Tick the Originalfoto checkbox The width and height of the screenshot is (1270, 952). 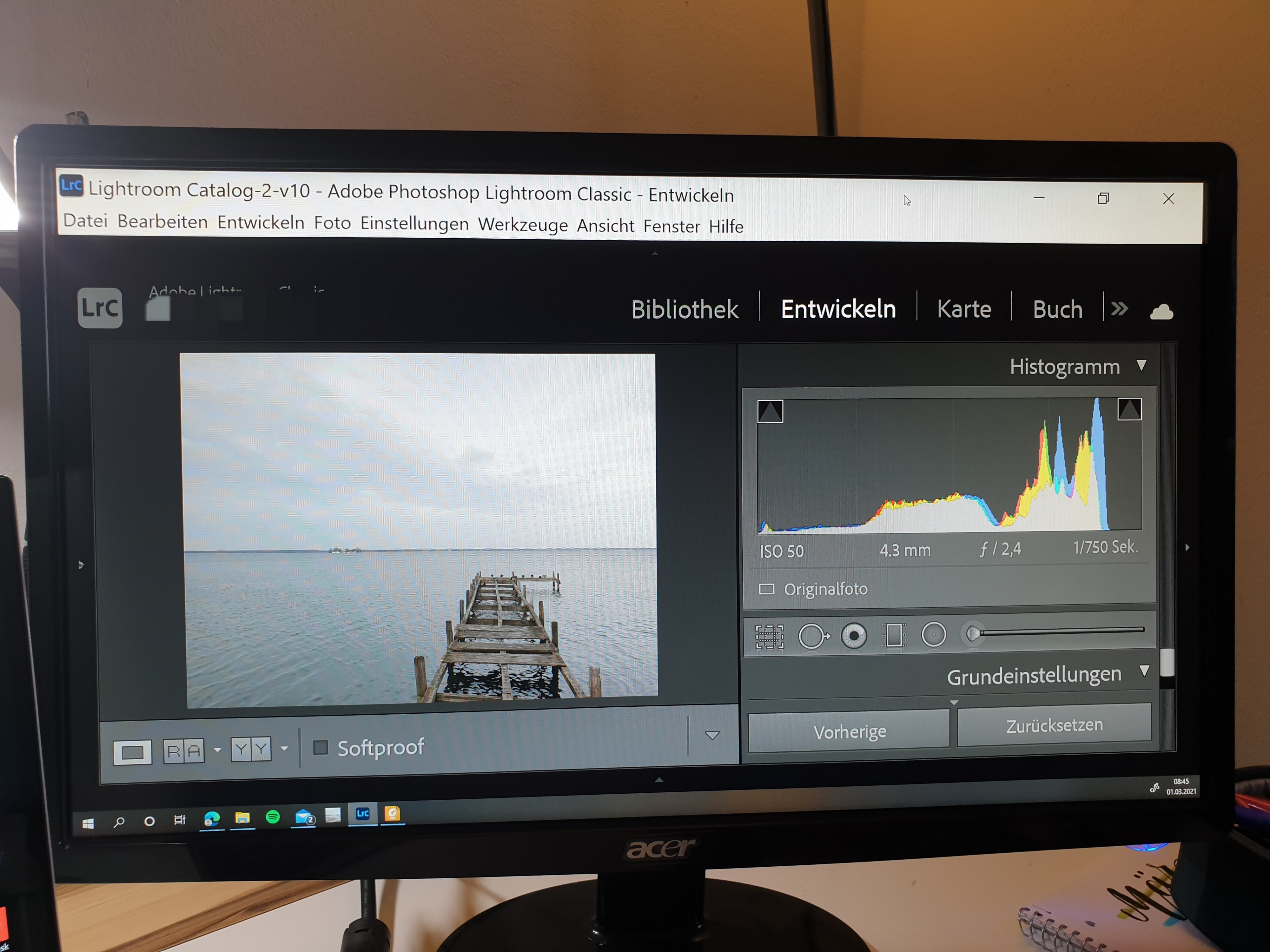[767, 589]
